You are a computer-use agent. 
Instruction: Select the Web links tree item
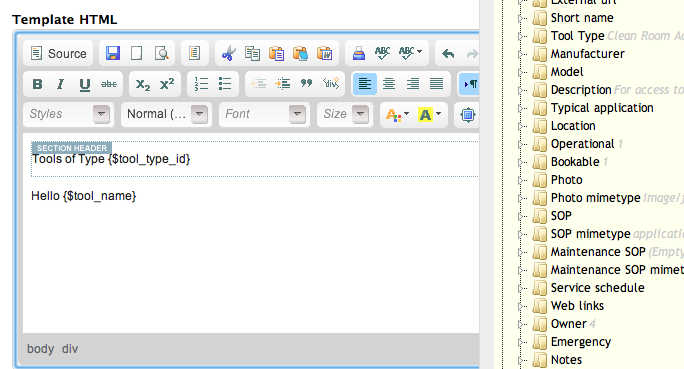tap(577, 306)
